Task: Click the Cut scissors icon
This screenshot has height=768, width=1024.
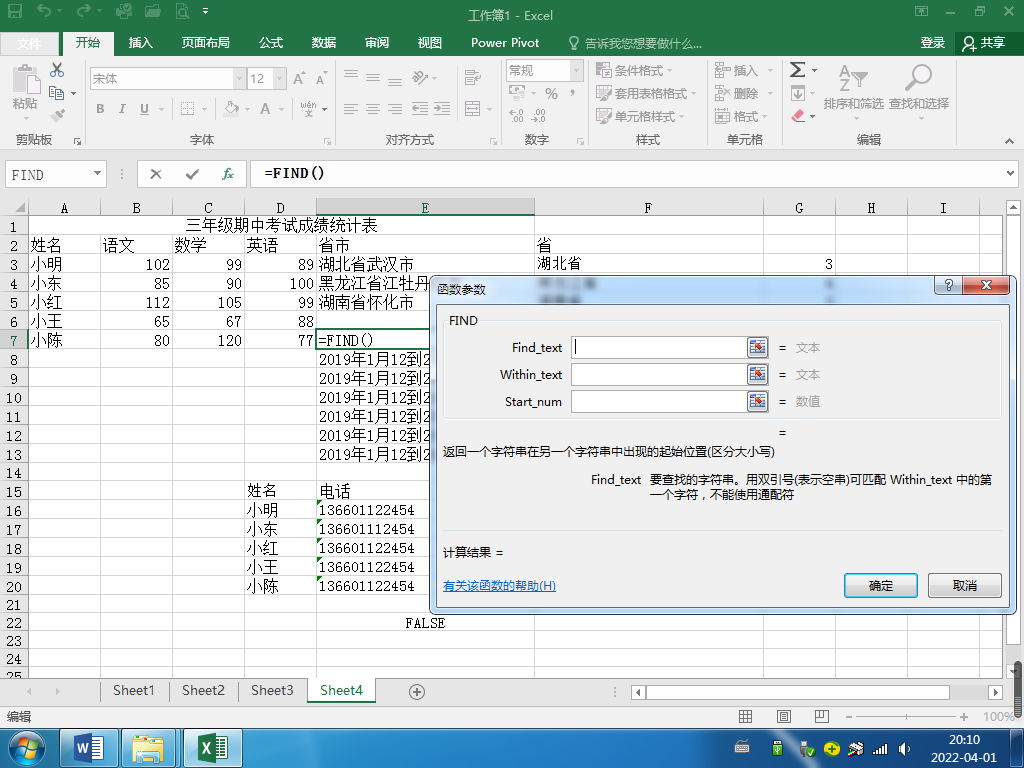Action: click(x=57, y=71)
